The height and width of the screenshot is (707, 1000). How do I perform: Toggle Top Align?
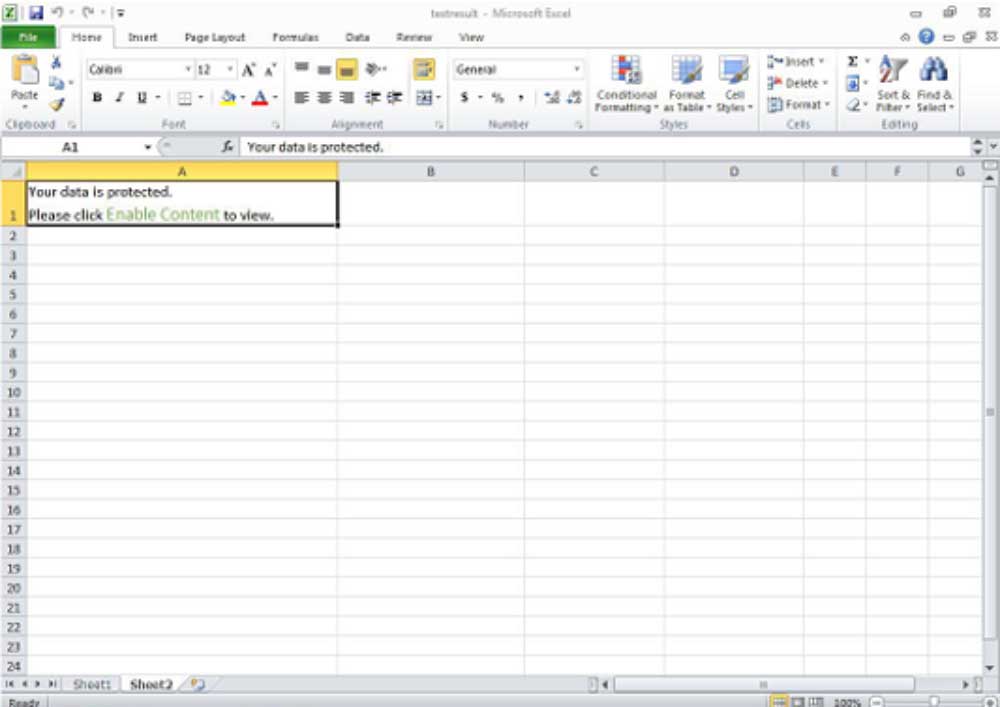302,68
